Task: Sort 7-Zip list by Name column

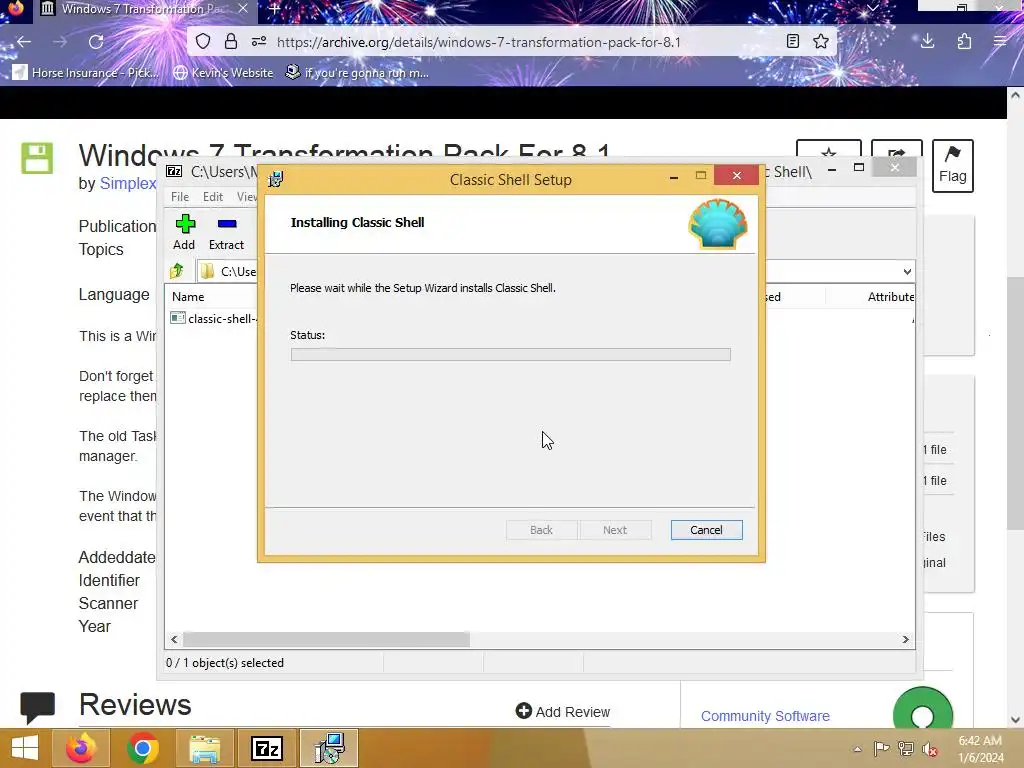Action: pyautogui.click(x=188, y=296)
